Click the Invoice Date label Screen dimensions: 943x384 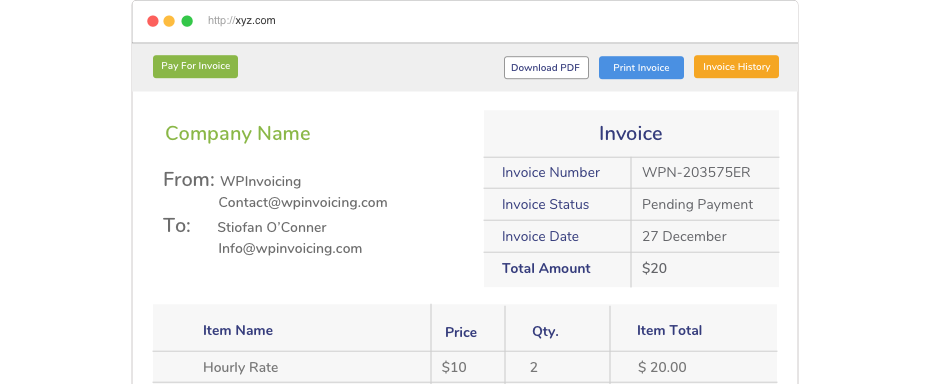[540, 236]
